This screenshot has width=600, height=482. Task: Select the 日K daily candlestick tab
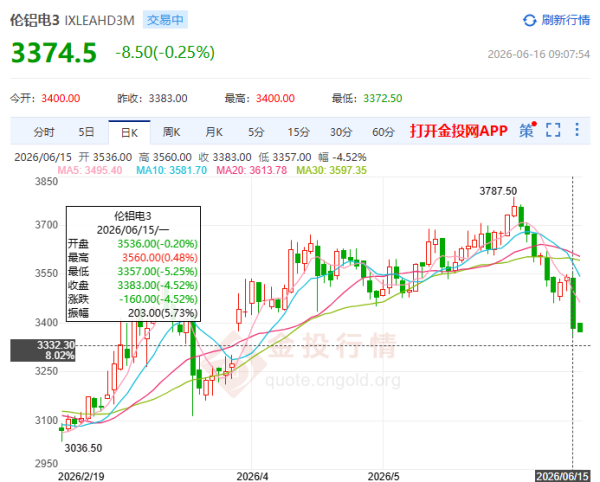129,133
